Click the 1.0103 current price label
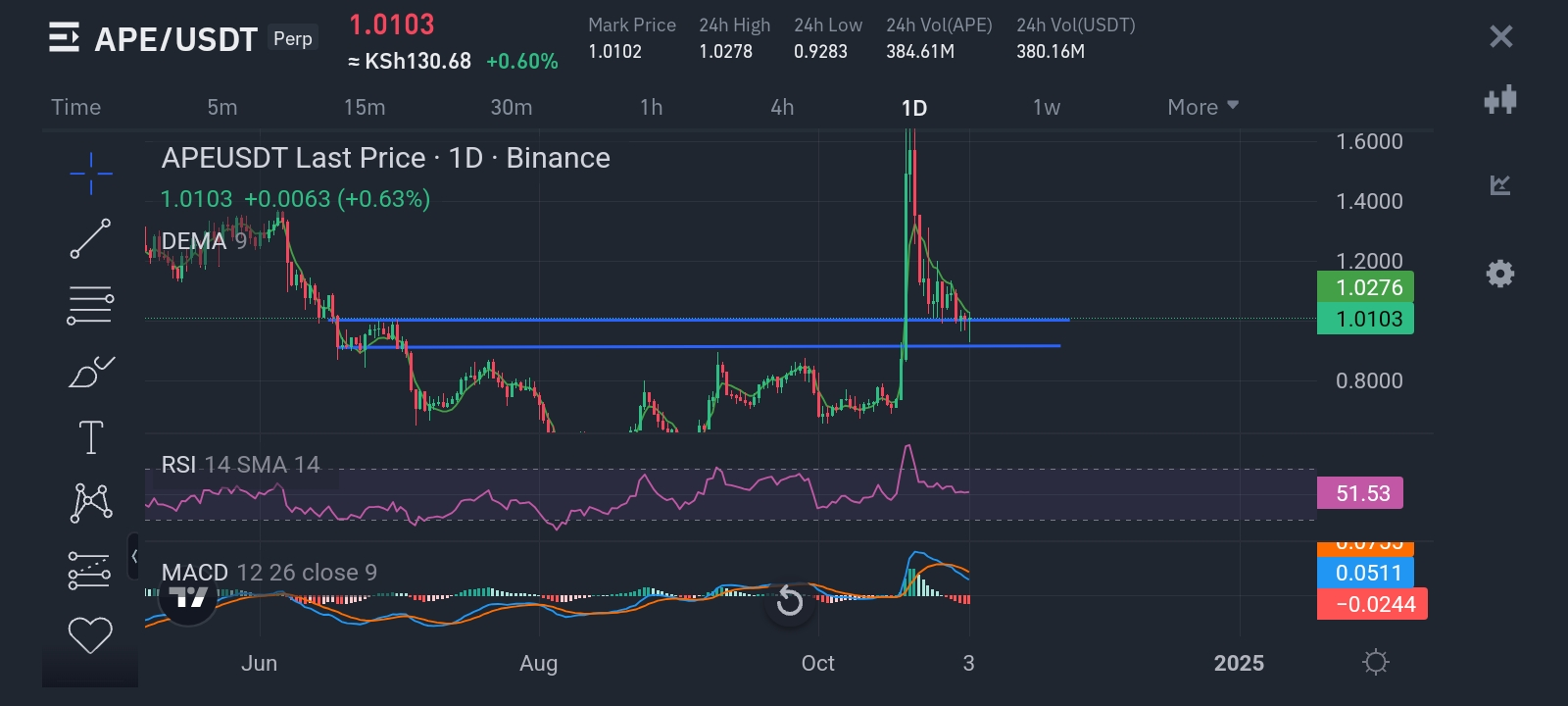 (x=1365, y=319)
